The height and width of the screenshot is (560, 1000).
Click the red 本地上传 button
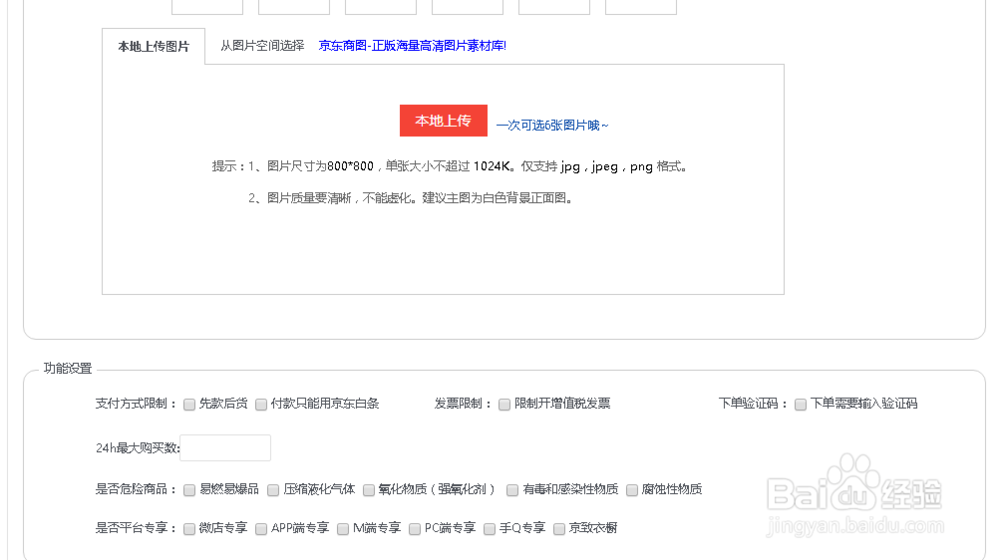coord(443,121)
